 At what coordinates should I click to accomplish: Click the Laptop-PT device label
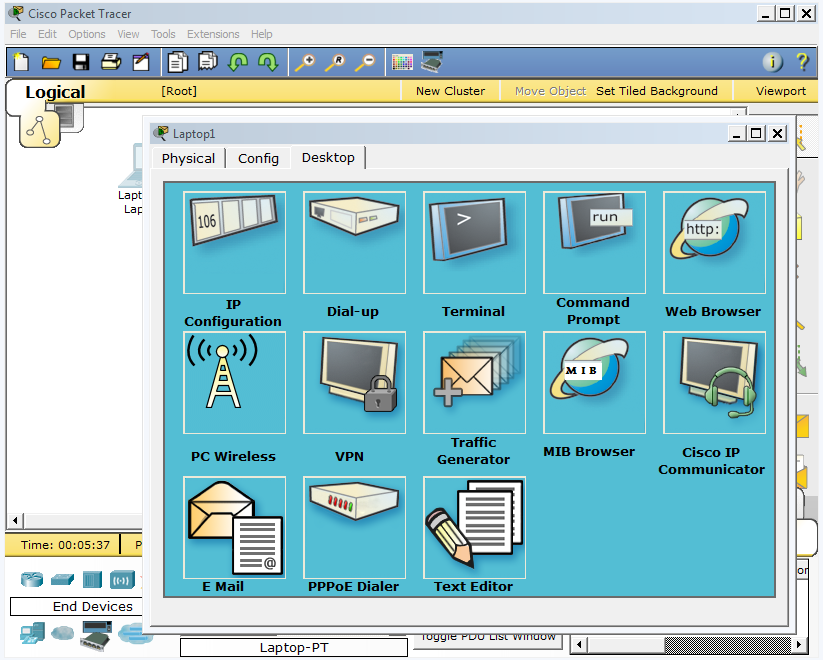(294, 647)
